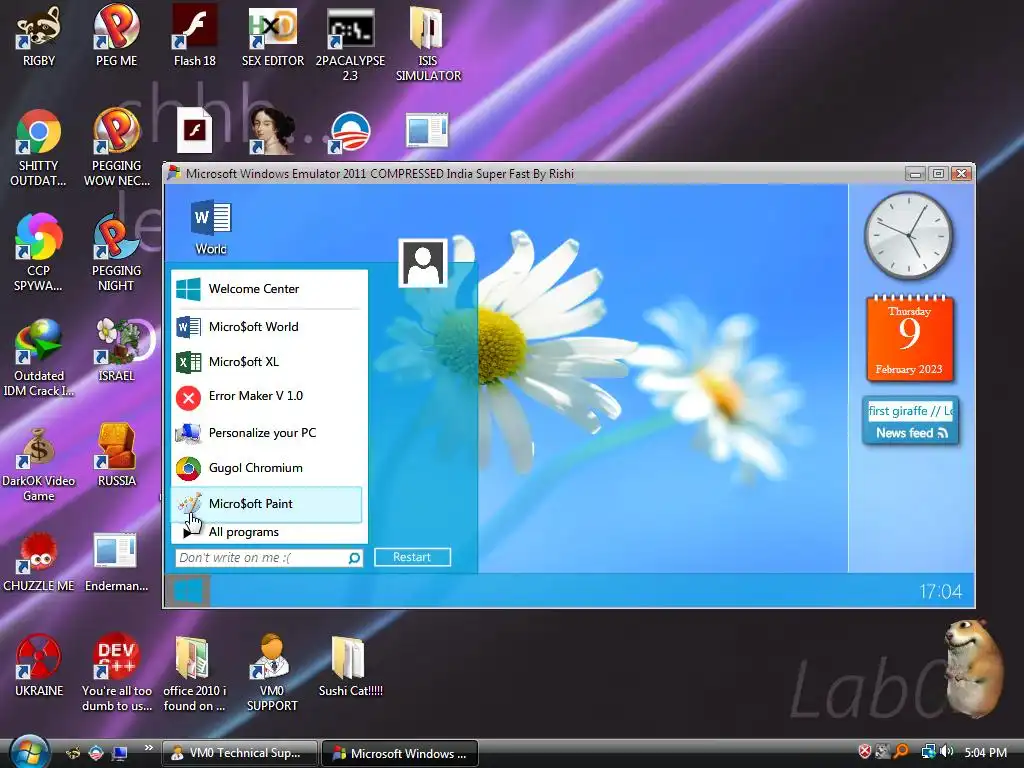Open the CCP SPYWA... desktop icon
This screenshot has height=768, width=1024.
click(39, 252)
